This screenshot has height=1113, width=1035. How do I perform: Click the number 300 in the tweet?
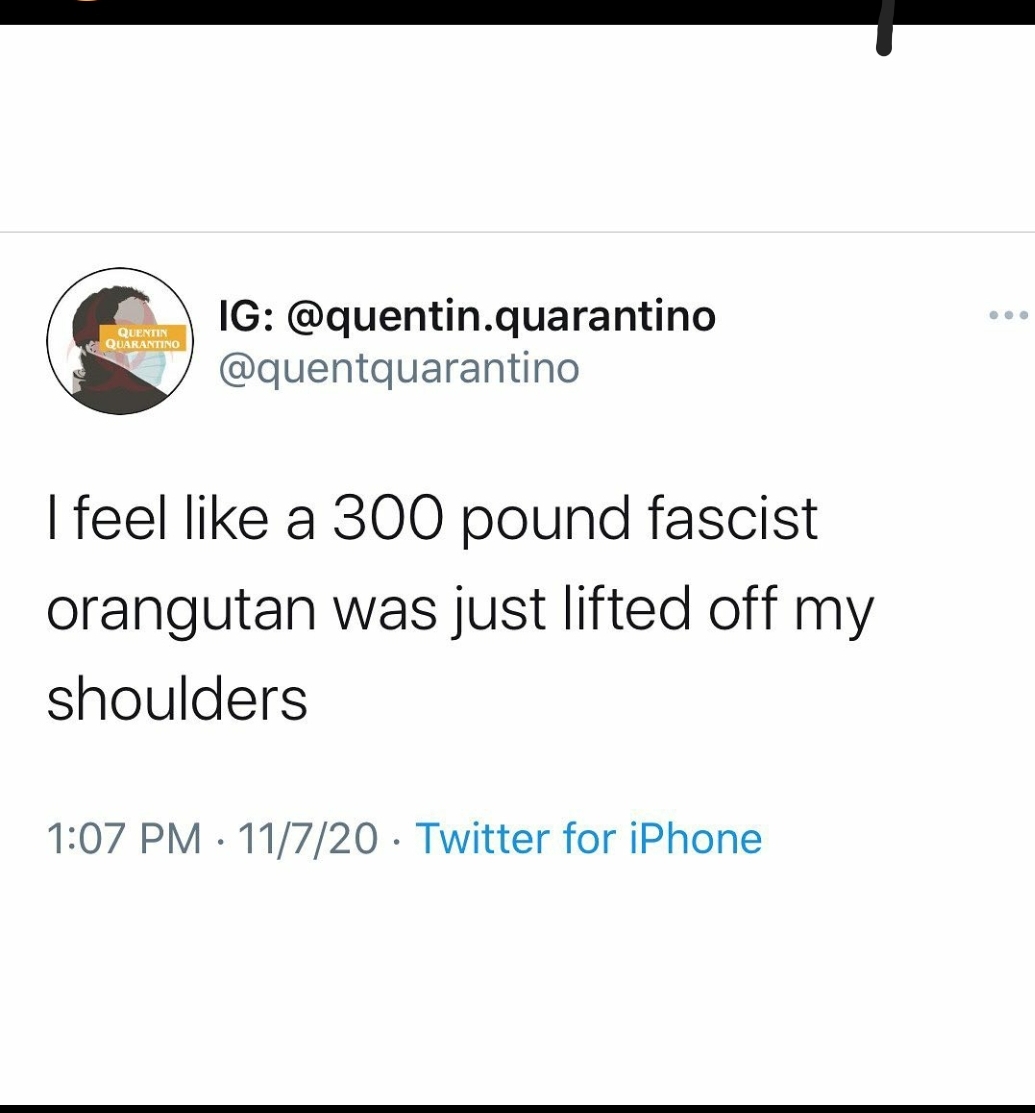tap(388, 518)
